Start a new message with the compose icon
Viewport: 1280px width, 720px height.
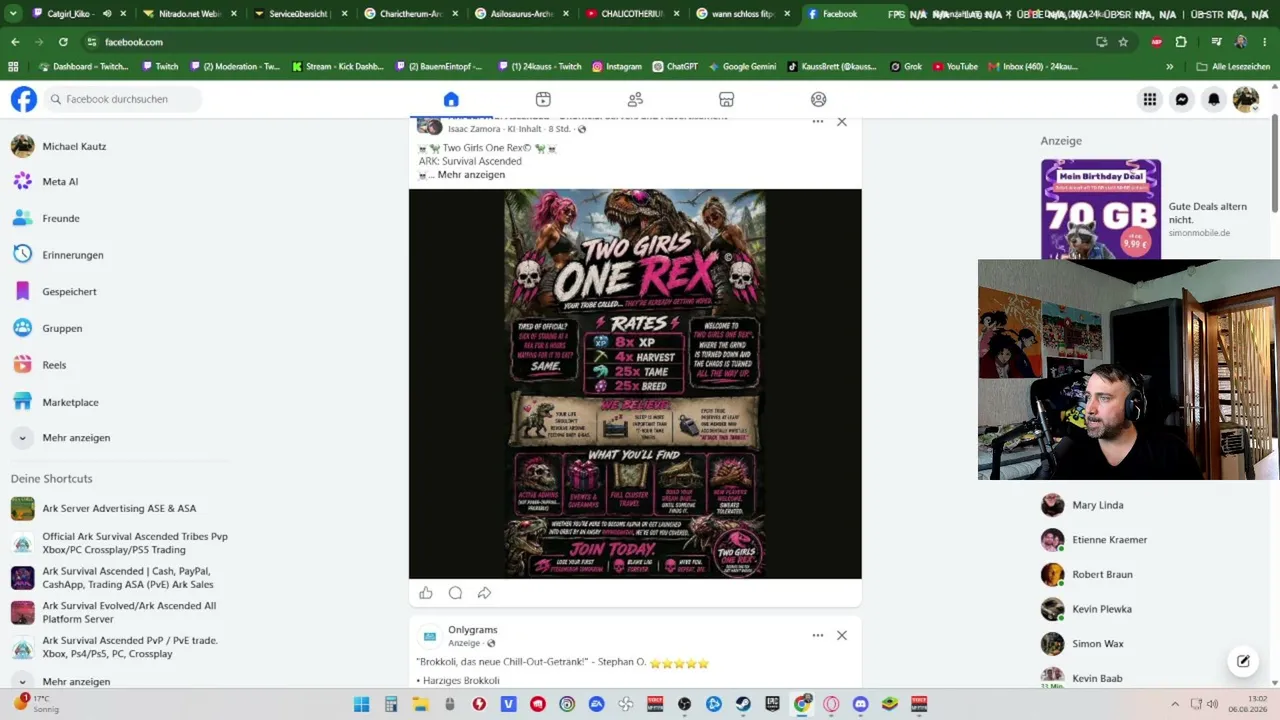pyautogui.click(x=1243, y=661)
